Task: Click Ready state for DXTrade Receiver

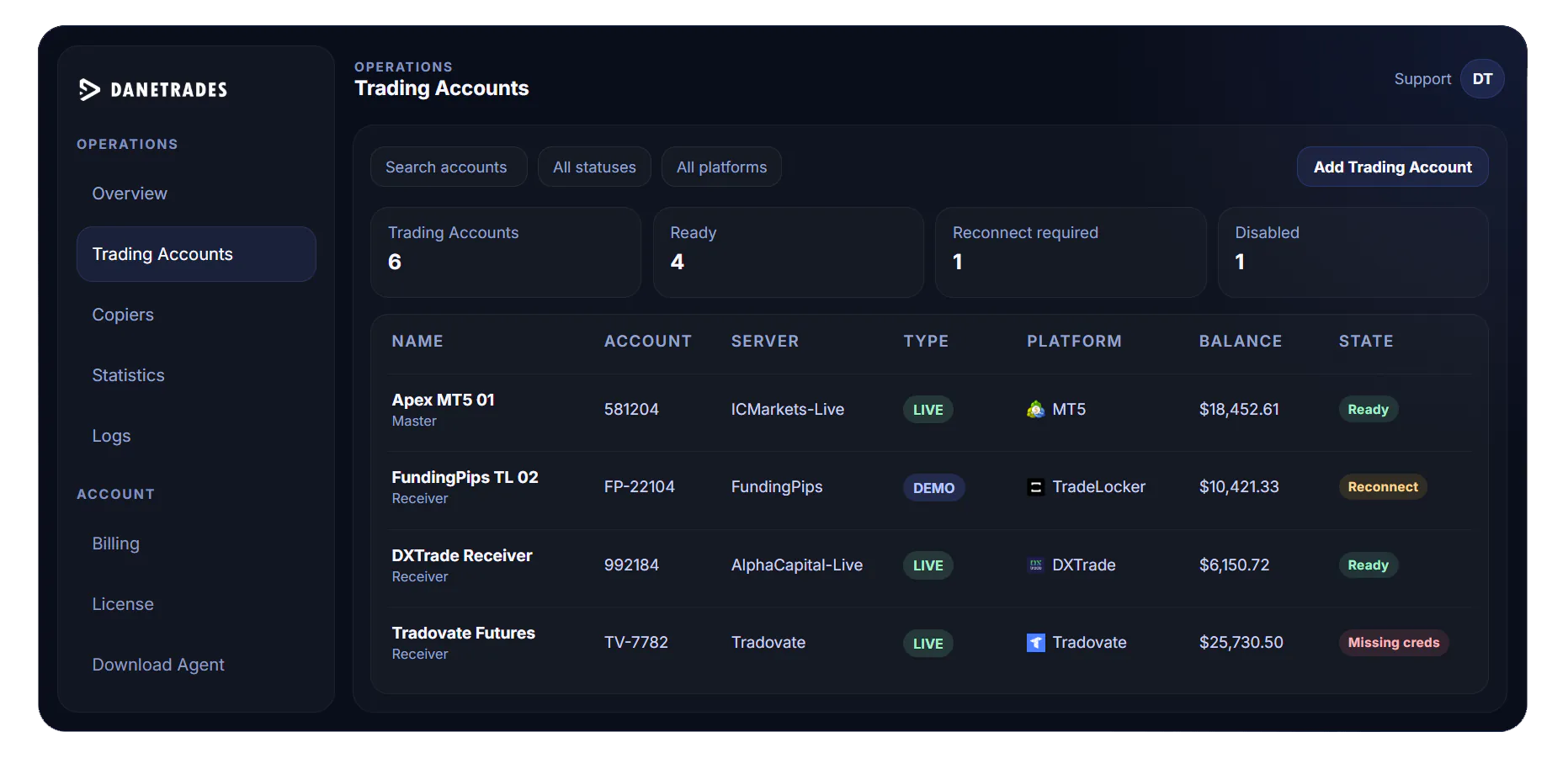Action: coord(1368,565)
